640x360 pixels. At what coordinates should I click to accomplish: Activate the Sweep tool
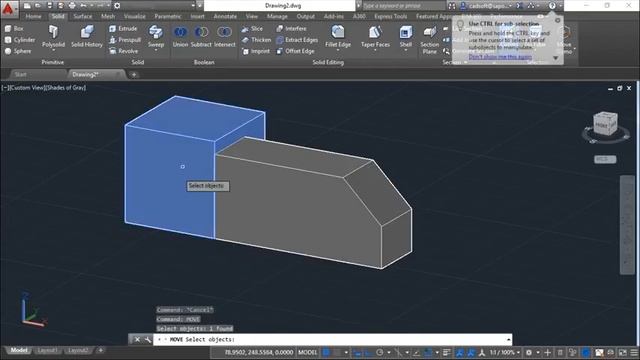156,36
